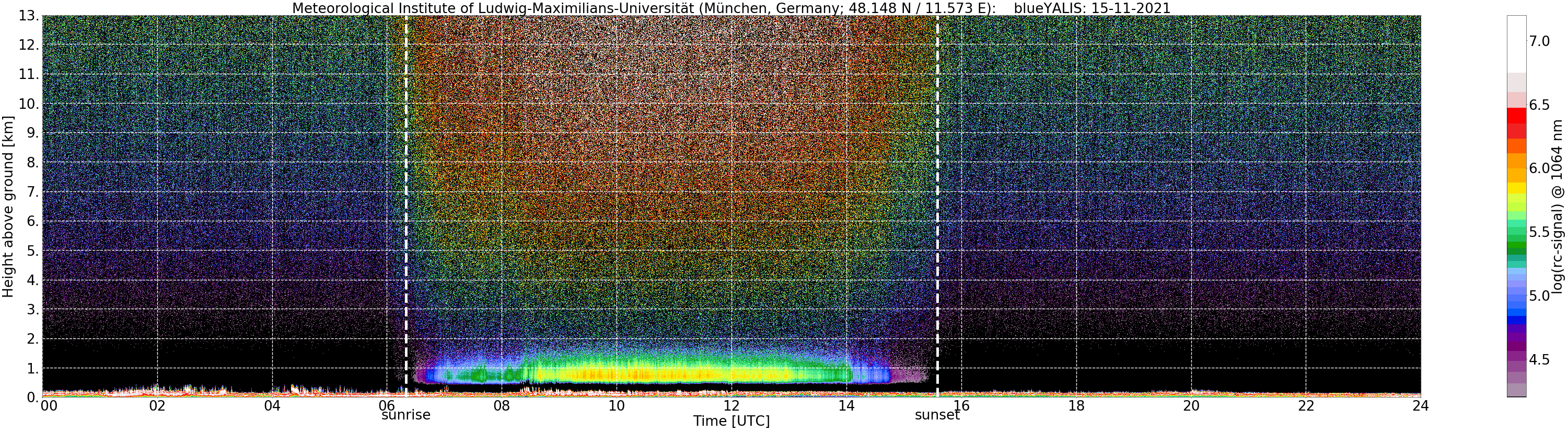
Task: Click the 'sunset' label below the axis
Action: pos(937,415)
